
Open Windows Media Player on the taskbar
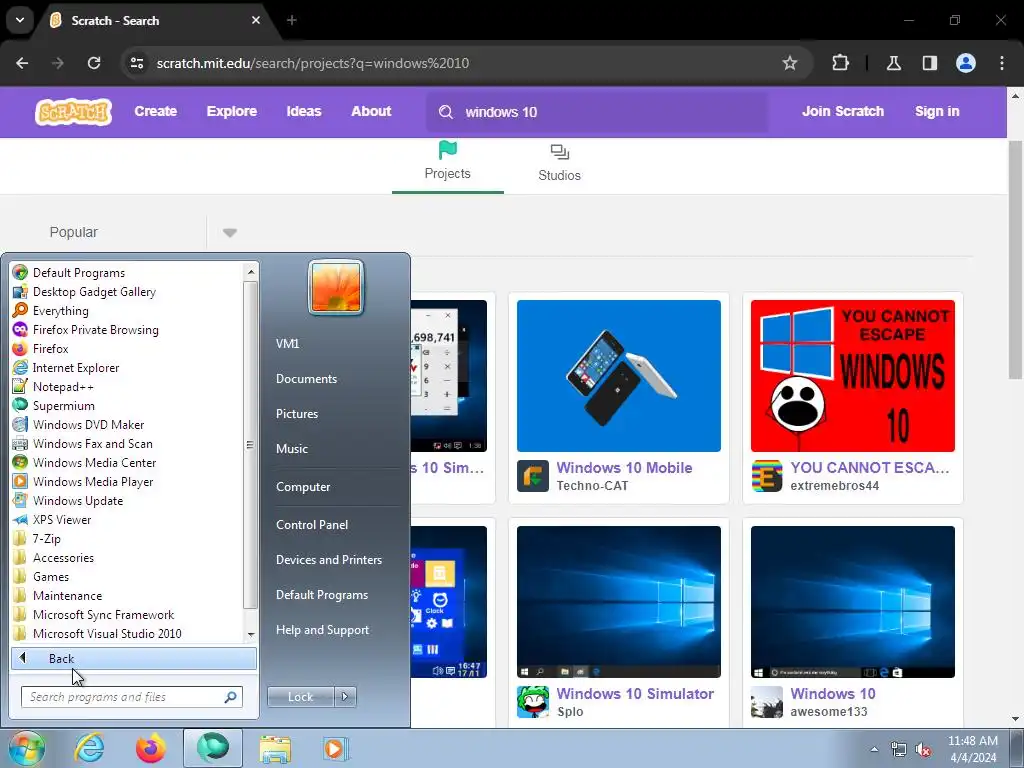(336, 748)
